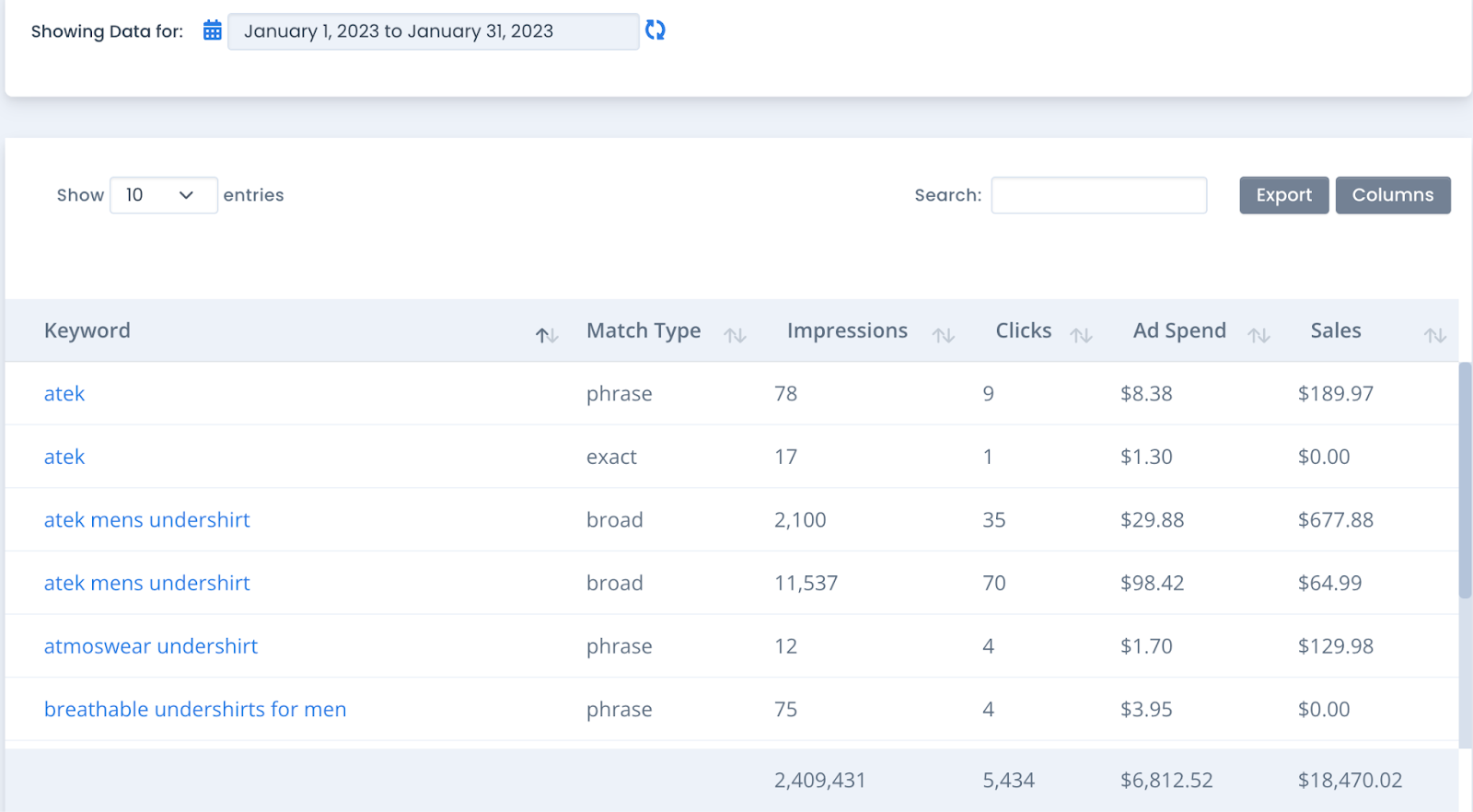Open the date range picker field
Image resolution: width=1473 pixels, height=812 pixels.
pos(433,31)
